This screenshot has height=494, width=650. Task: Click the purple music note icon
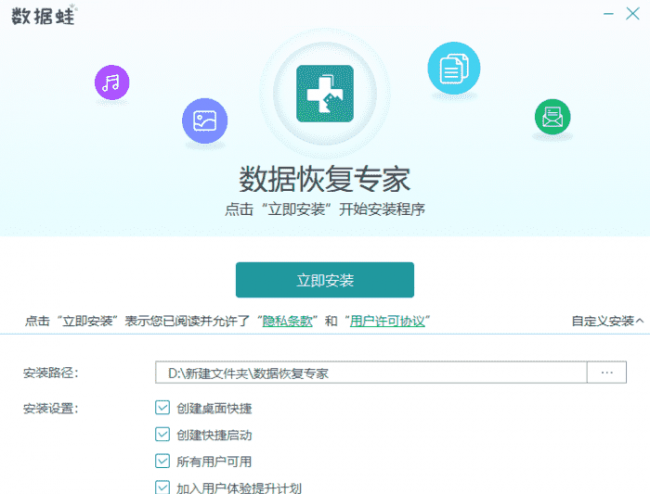click(112, 82)
